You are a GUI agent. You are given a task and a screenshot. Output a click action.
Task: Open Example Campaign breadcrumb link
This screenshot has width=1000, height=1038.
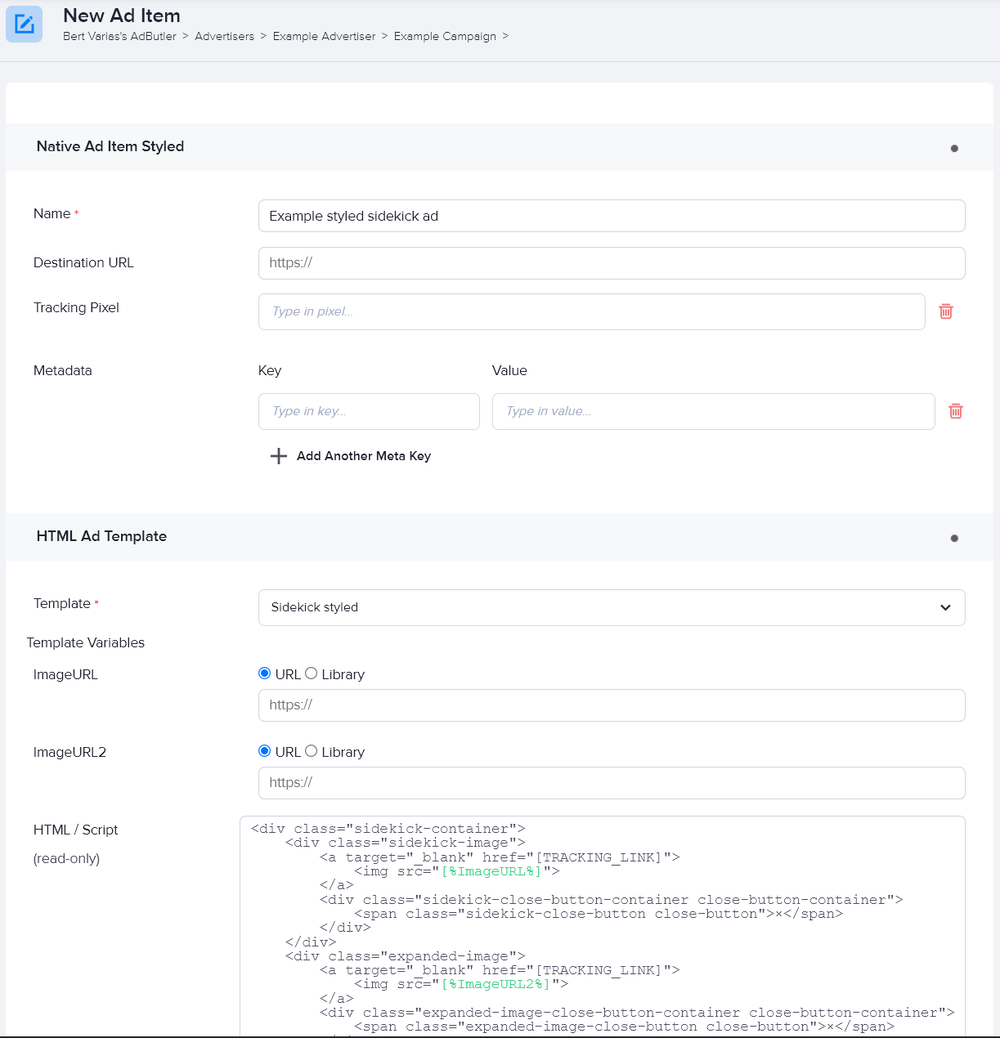(445, 36)
